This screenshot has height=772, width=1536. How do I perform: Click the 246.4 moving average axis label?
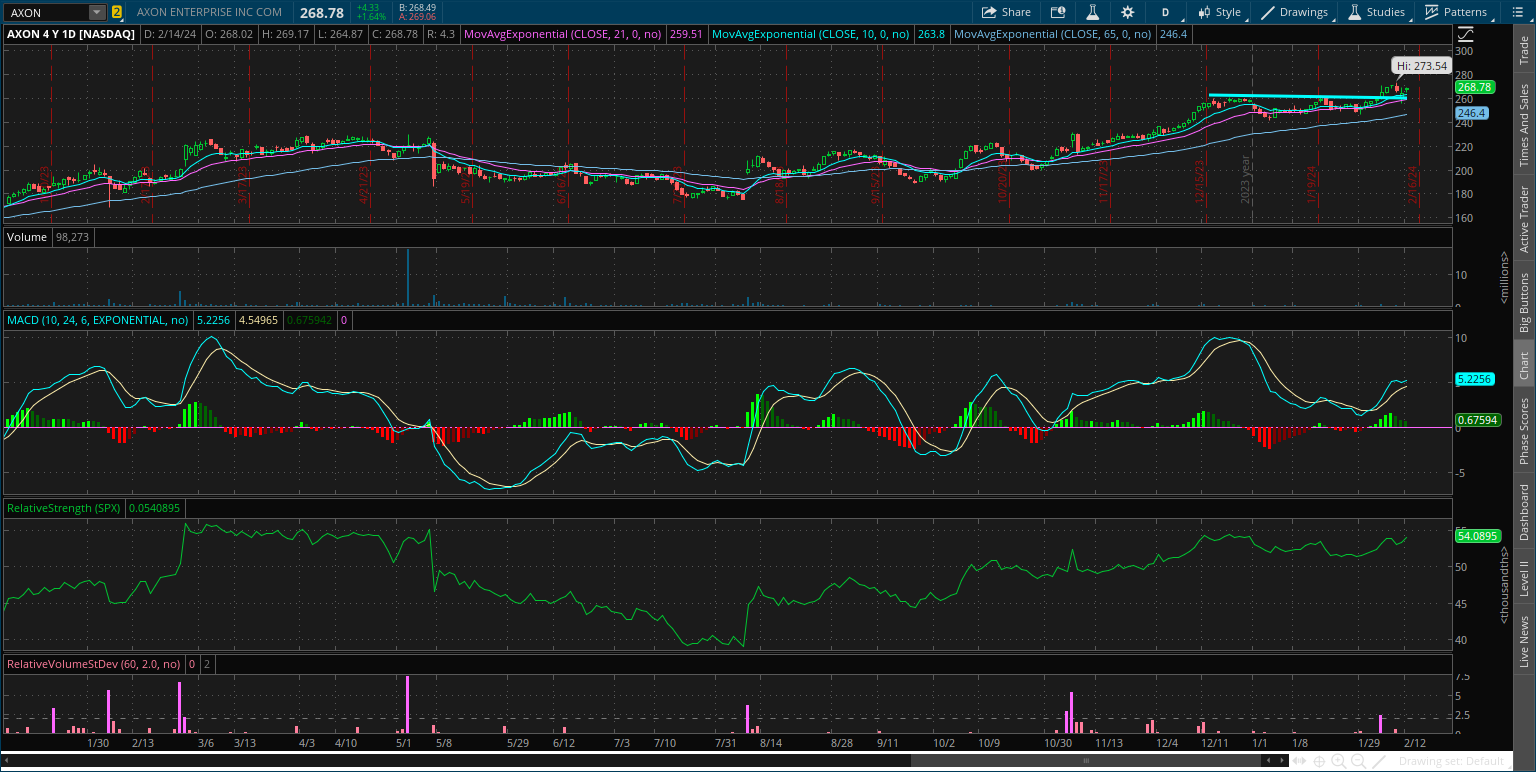coord(1472,113)
